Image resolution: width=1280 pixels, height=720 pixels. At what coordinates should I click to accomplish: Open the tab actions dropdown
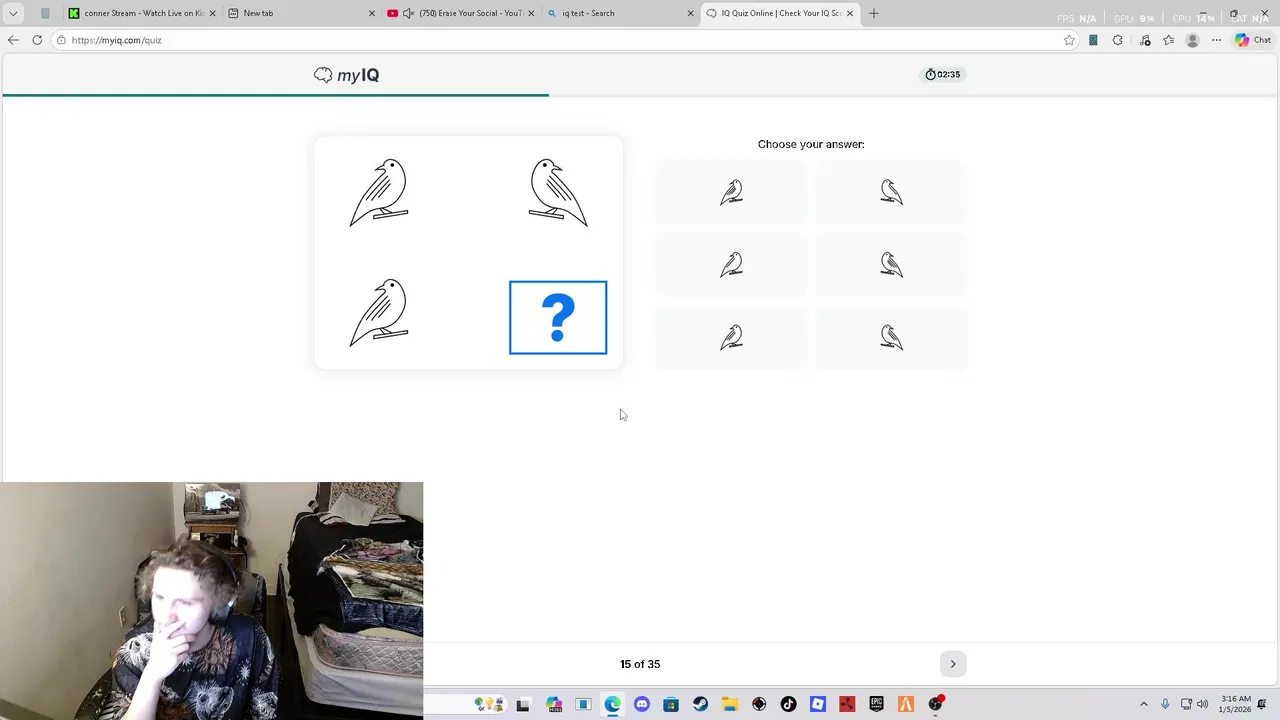tap(13, 13)
